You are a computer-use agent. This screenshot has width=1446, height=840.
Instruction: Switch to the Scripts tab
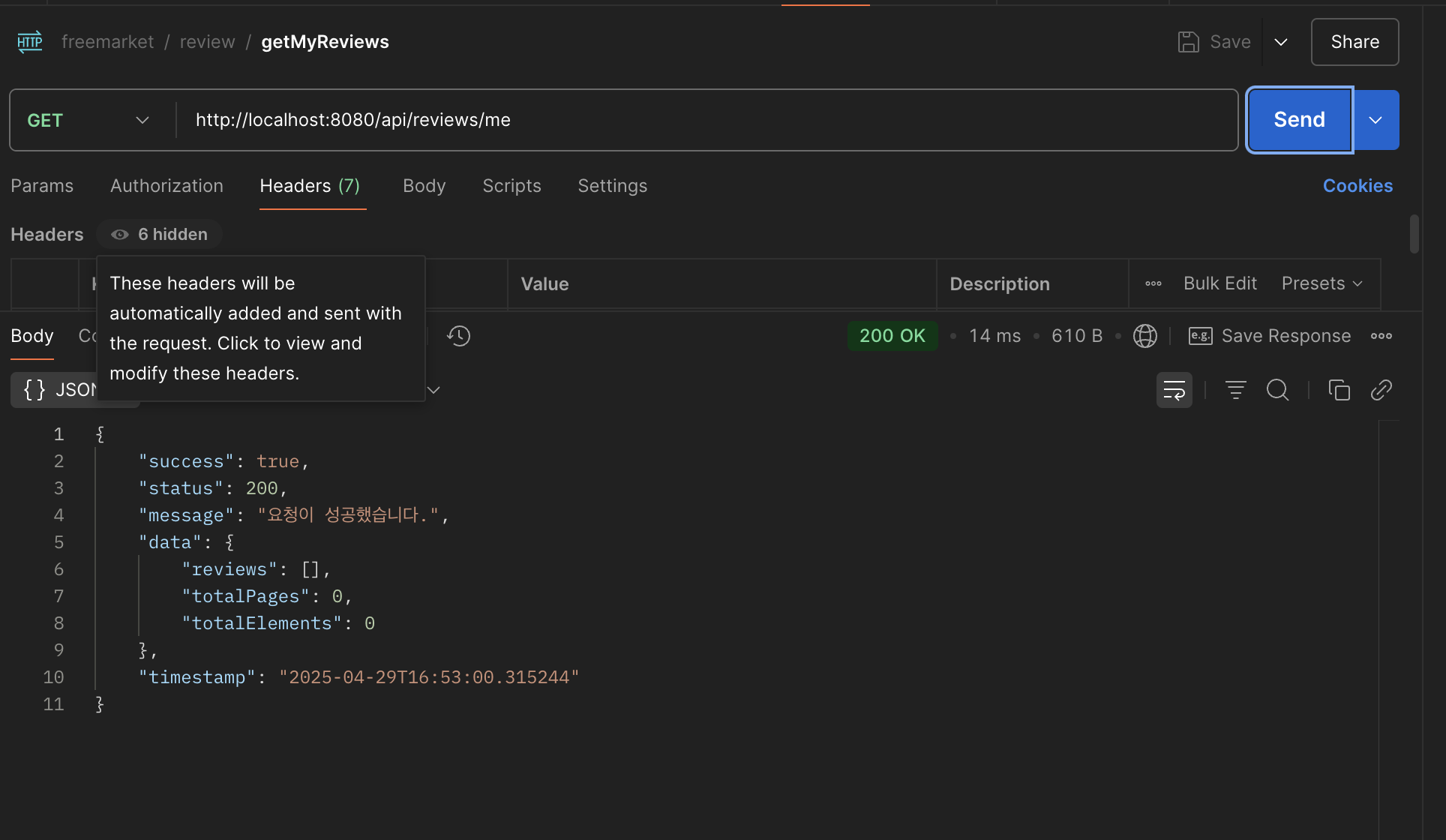[511, 186]
